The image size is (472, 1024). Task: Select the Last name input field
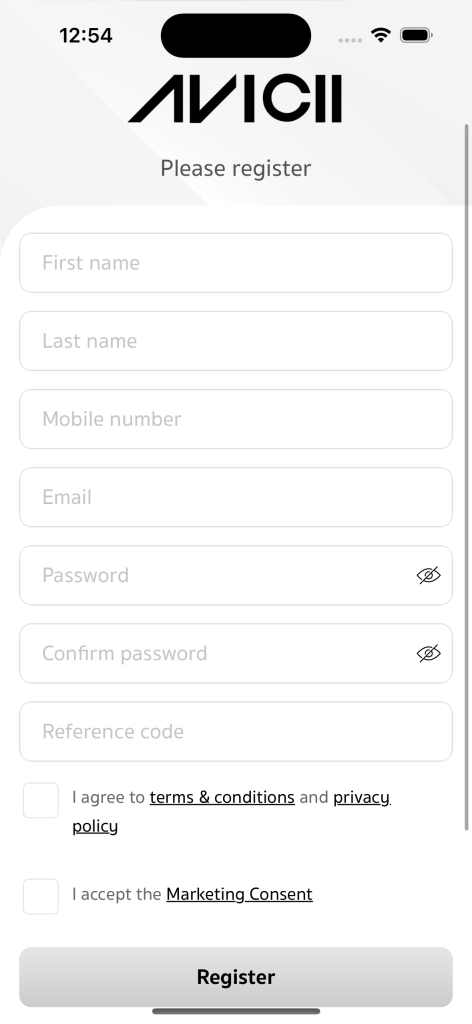tap(236, 341)
